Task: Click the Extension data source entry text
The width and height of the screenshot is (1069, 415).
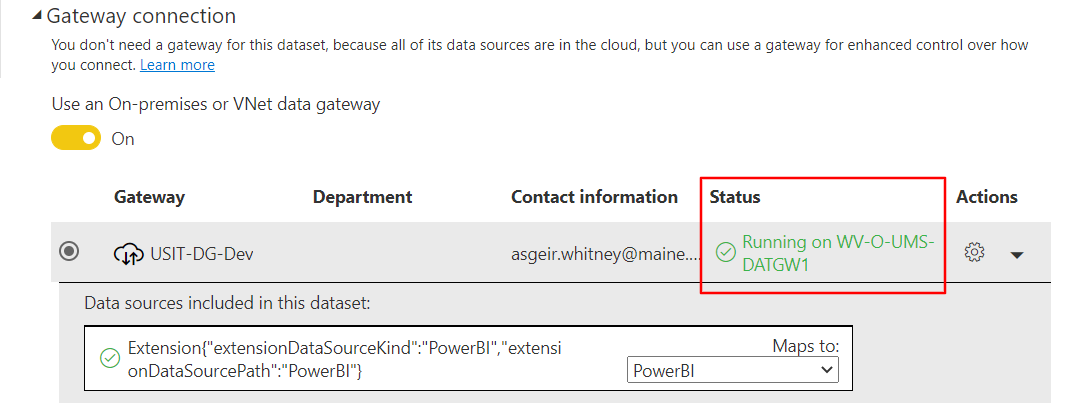Action: [x=345, y=360]
